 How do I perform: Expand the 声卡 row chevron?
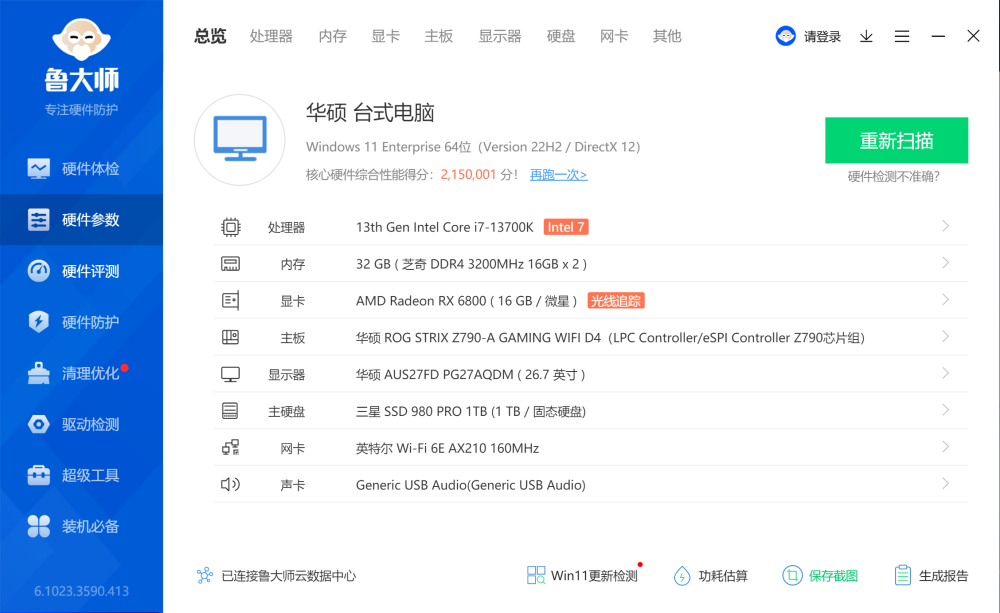pos(946,484)
